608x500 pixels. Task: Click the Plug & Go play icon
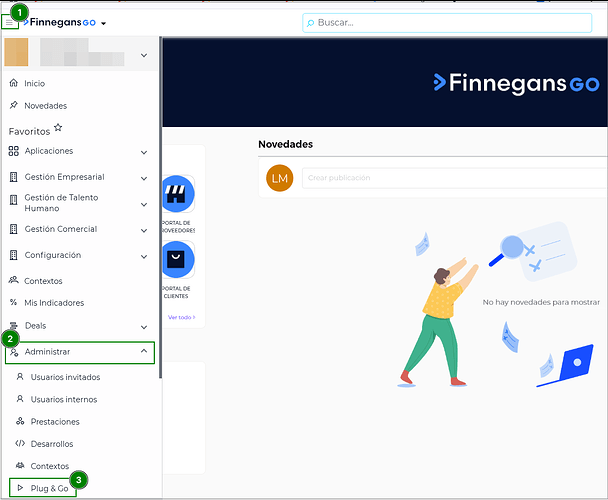(x=20, y=488)
